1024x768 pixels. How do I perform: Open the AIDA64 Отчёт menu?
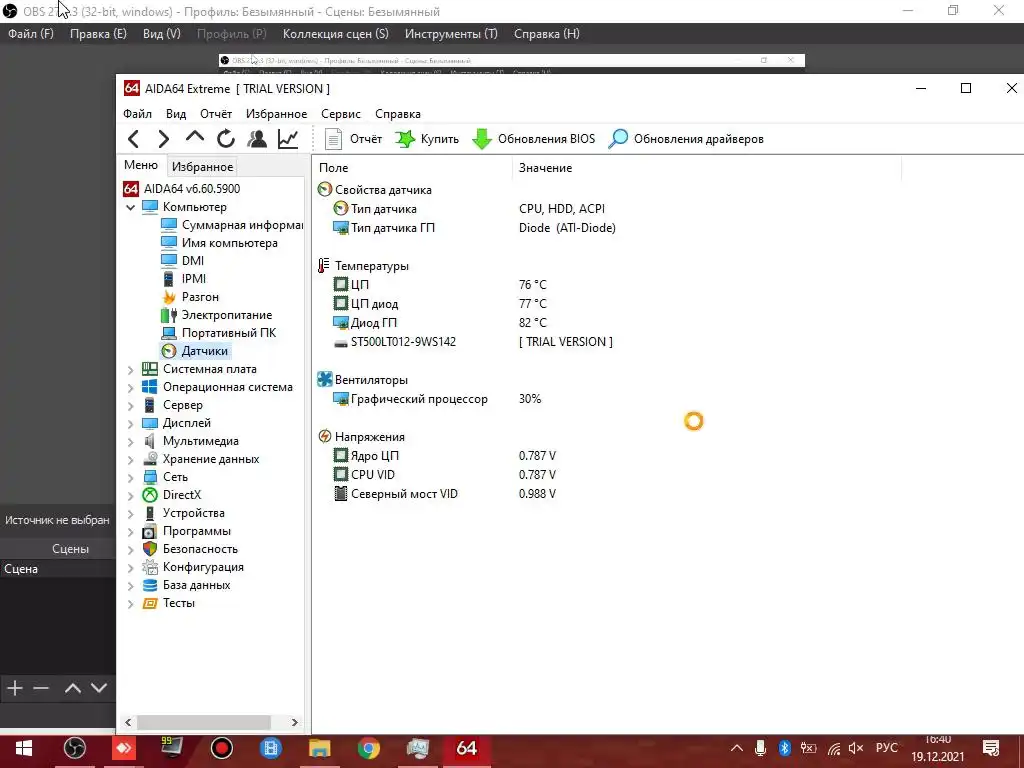pos(216,114)
